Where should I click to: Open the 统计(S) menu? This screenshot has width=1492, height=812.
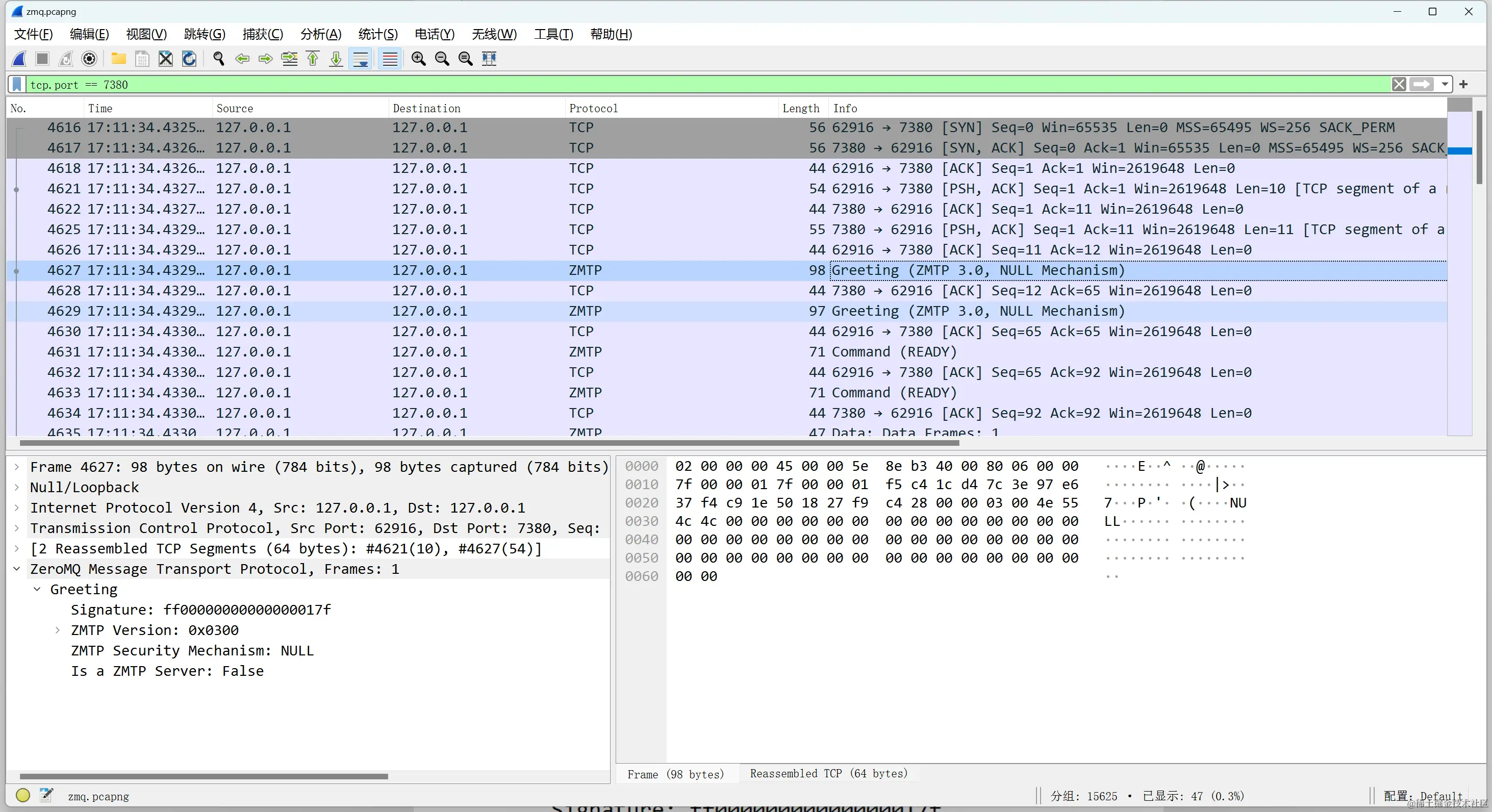point(377,34)
